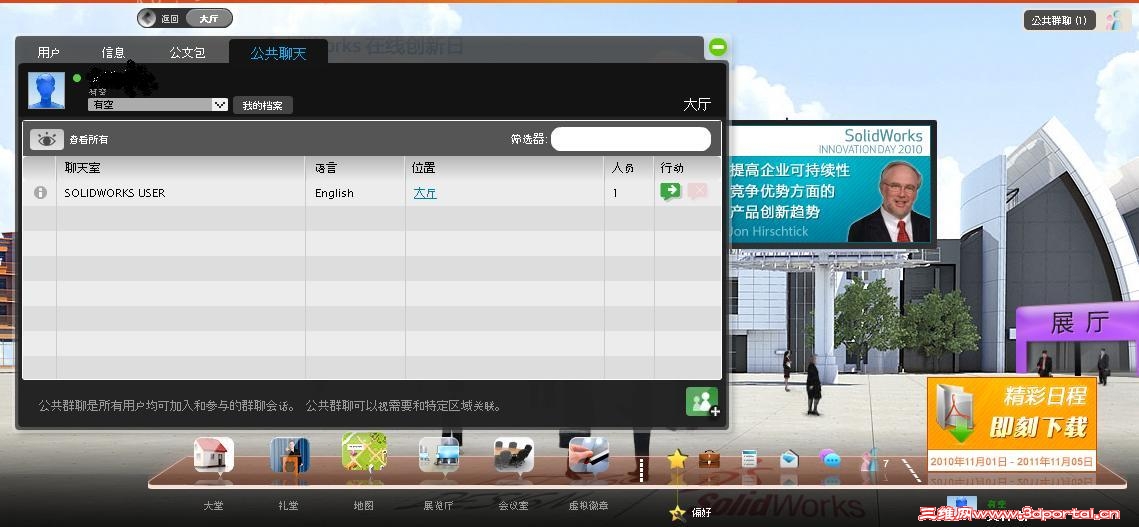Click the 精彩日程 即刻下载 download banner
Screen dimensions: 1139x527
coord(1011,424)
